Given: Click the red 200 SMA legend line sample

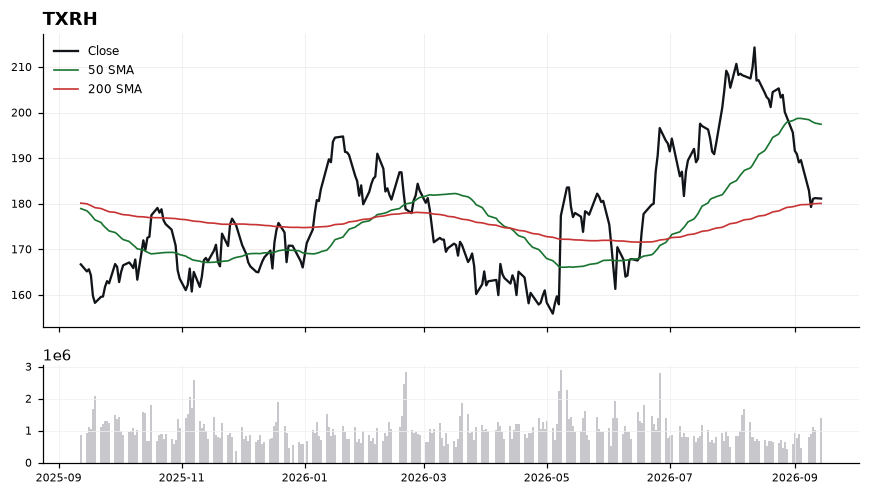Looking at the screenshot, I should [66, 89].
